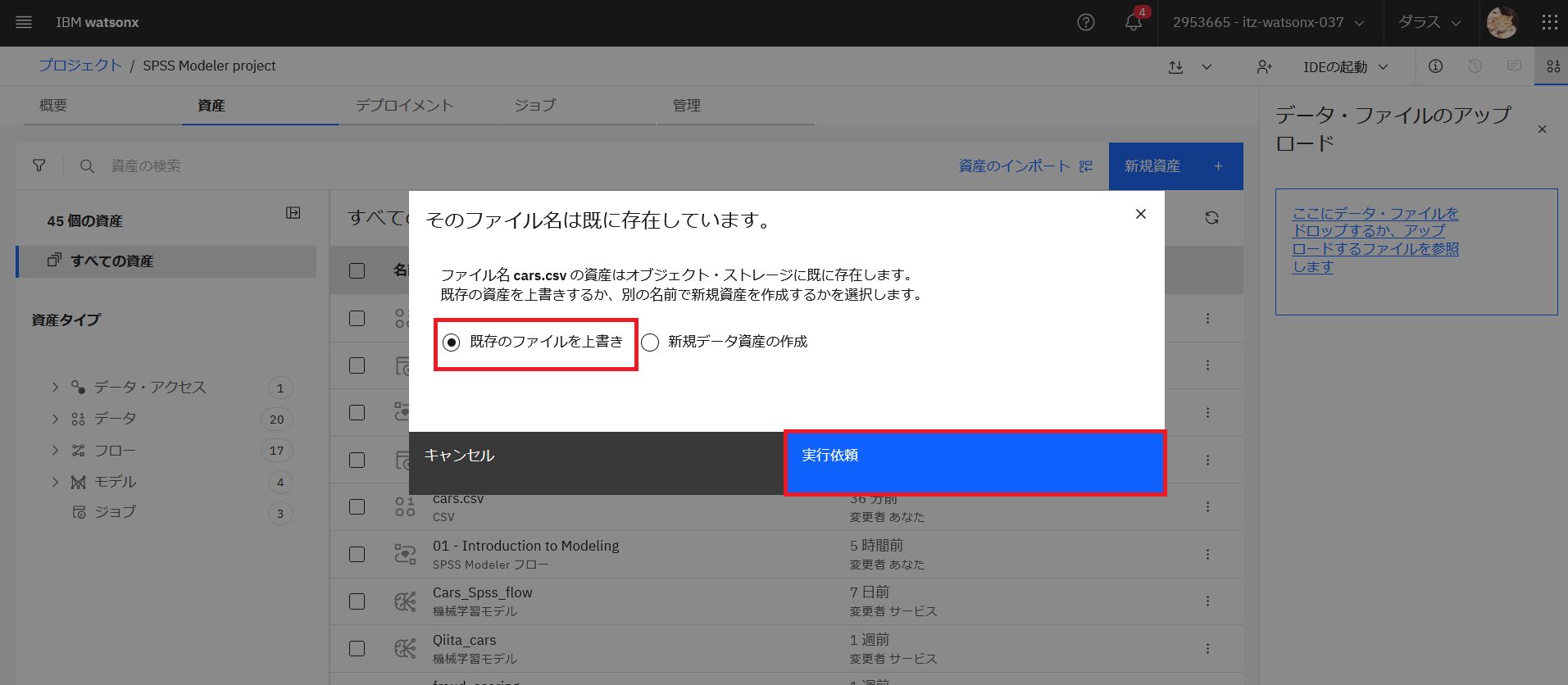Open the comments icon in toolbar

click(x=1514, y=66)
